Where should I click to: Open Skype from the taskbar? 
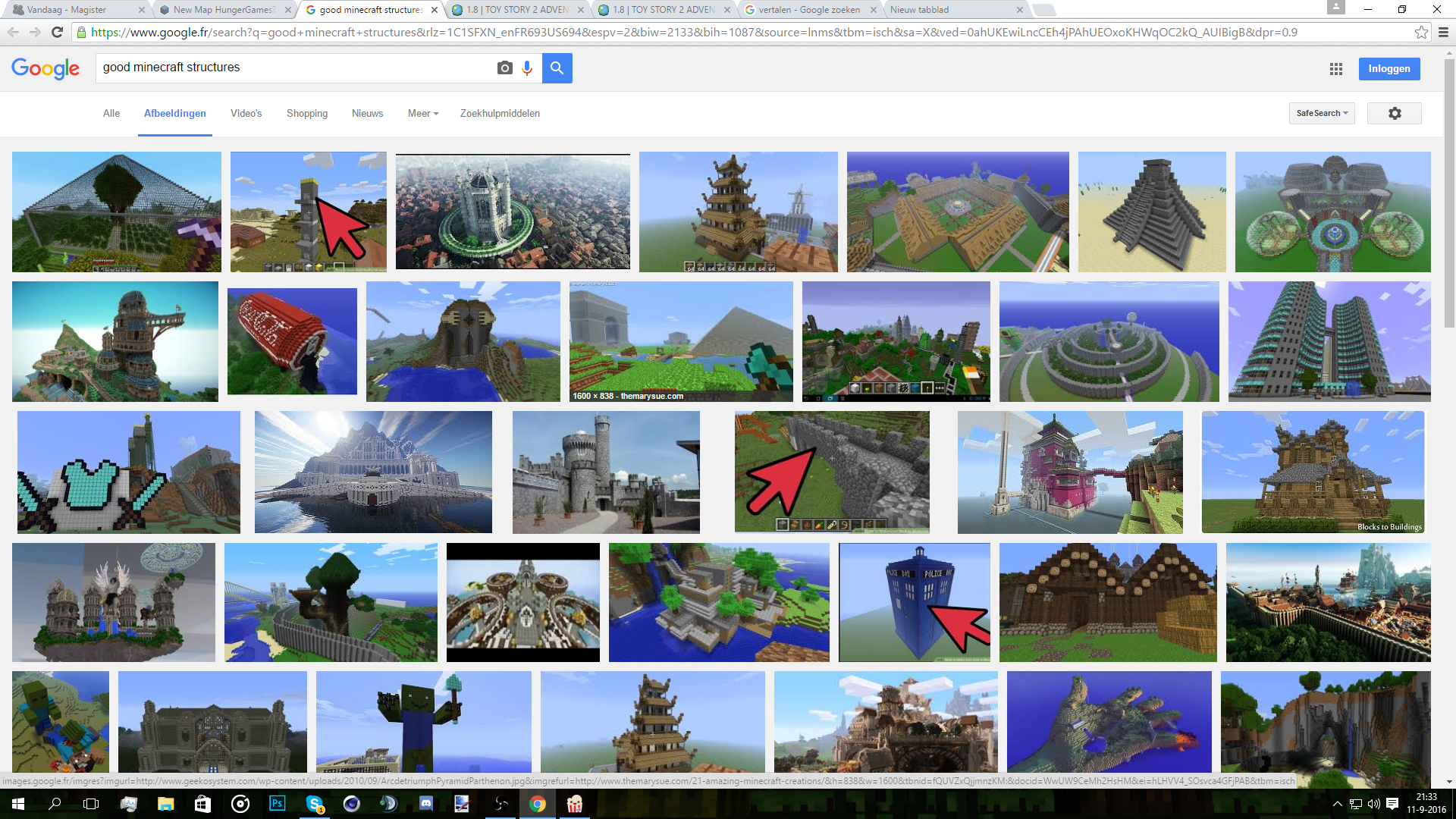[x=315, y=804]
